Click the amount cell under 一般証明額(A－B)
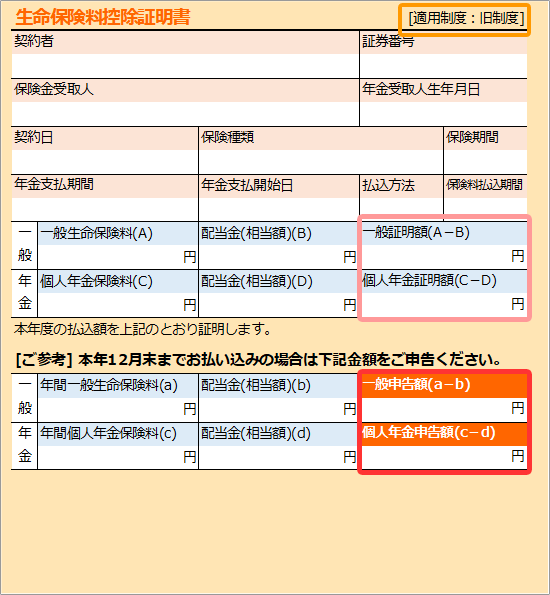550x595 pixels. click(444, 257)
